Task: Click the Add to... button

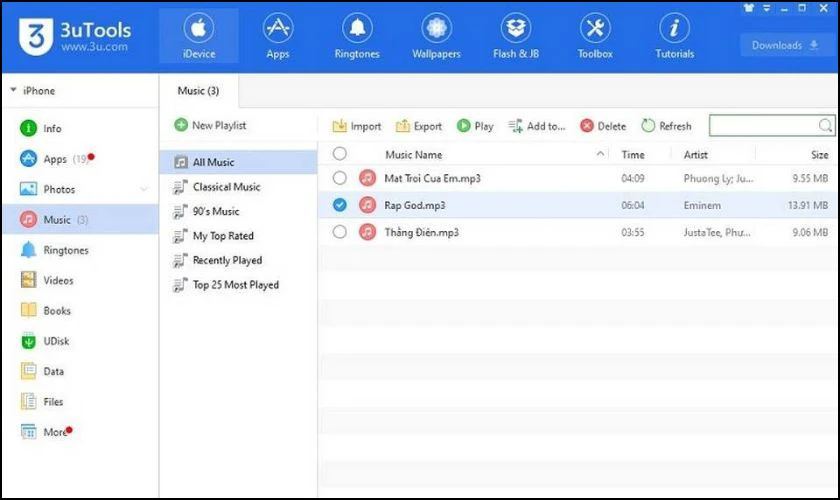Action: tap(537, 126)
